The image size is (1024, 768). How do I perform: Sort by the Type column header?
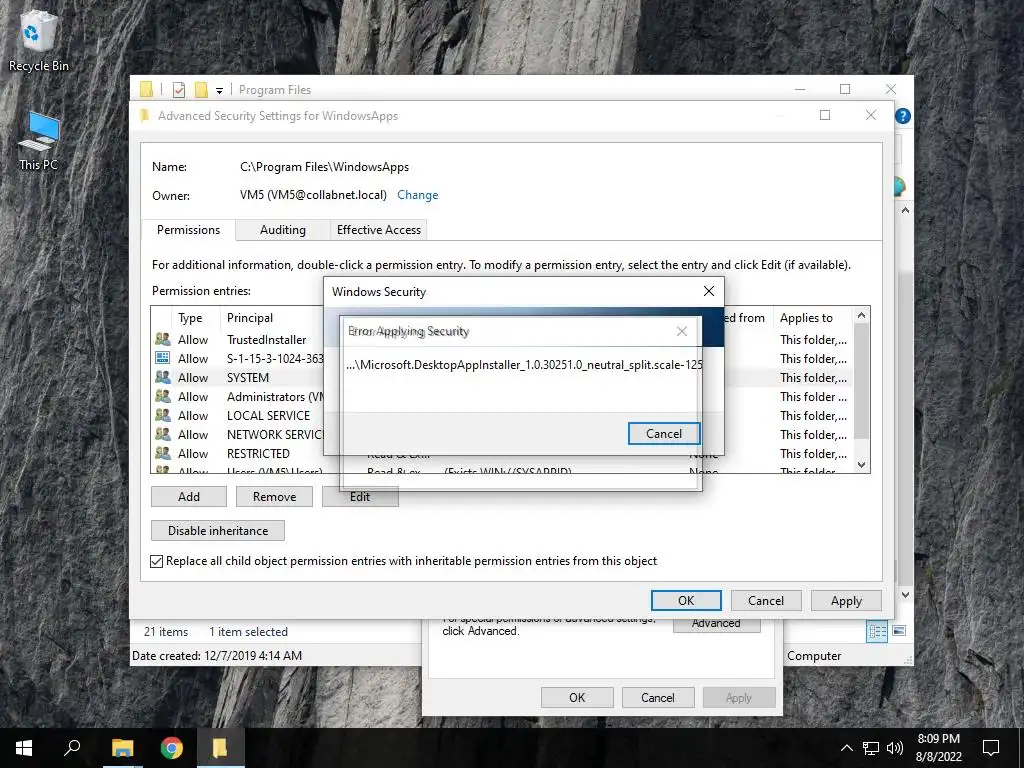[x=190, y=317]
